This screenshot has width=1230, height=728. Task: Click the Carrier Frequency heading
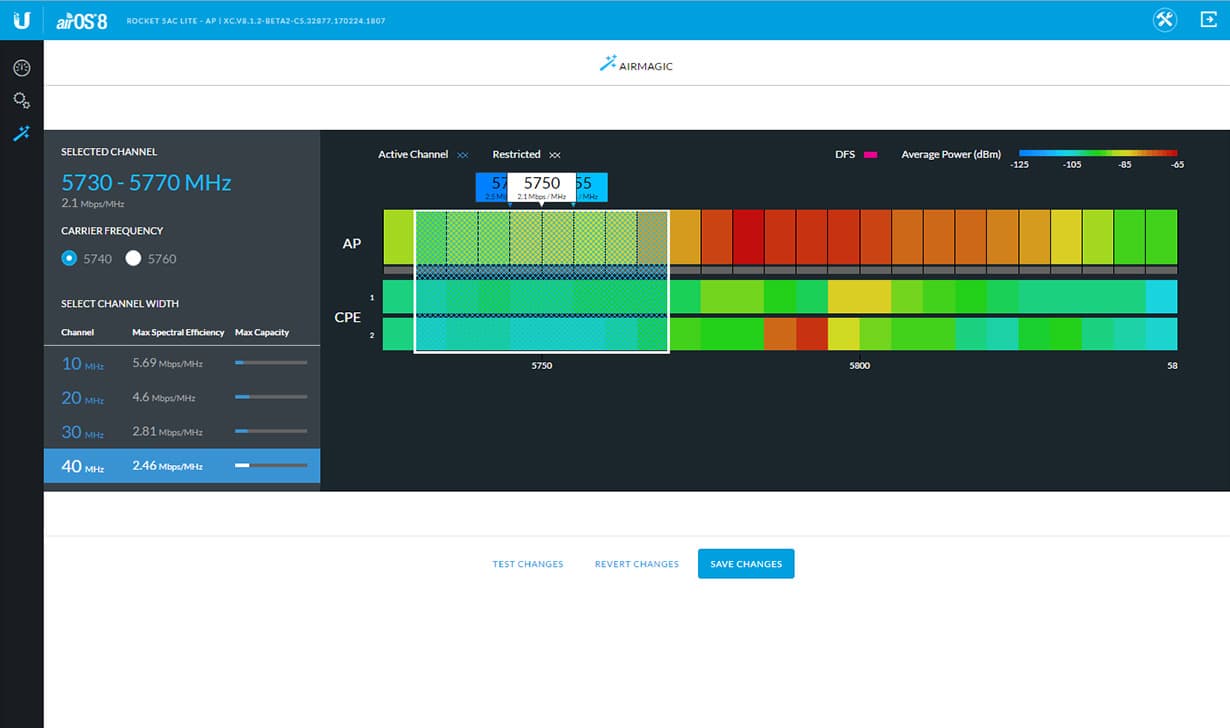[112, 231]
